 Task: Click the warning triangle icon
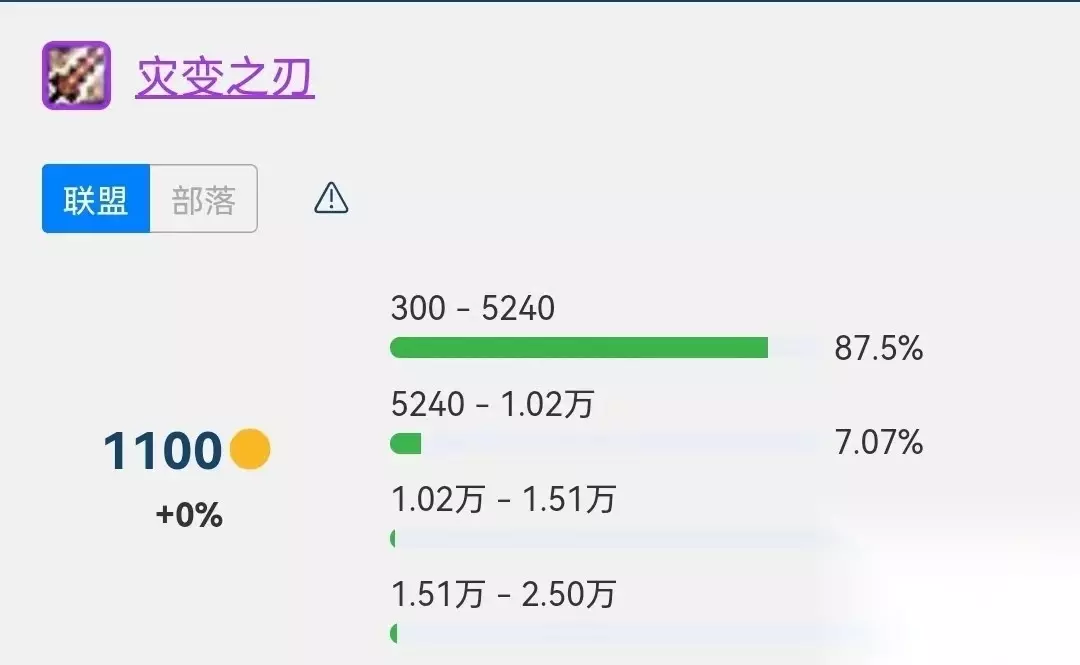[331, 199]
